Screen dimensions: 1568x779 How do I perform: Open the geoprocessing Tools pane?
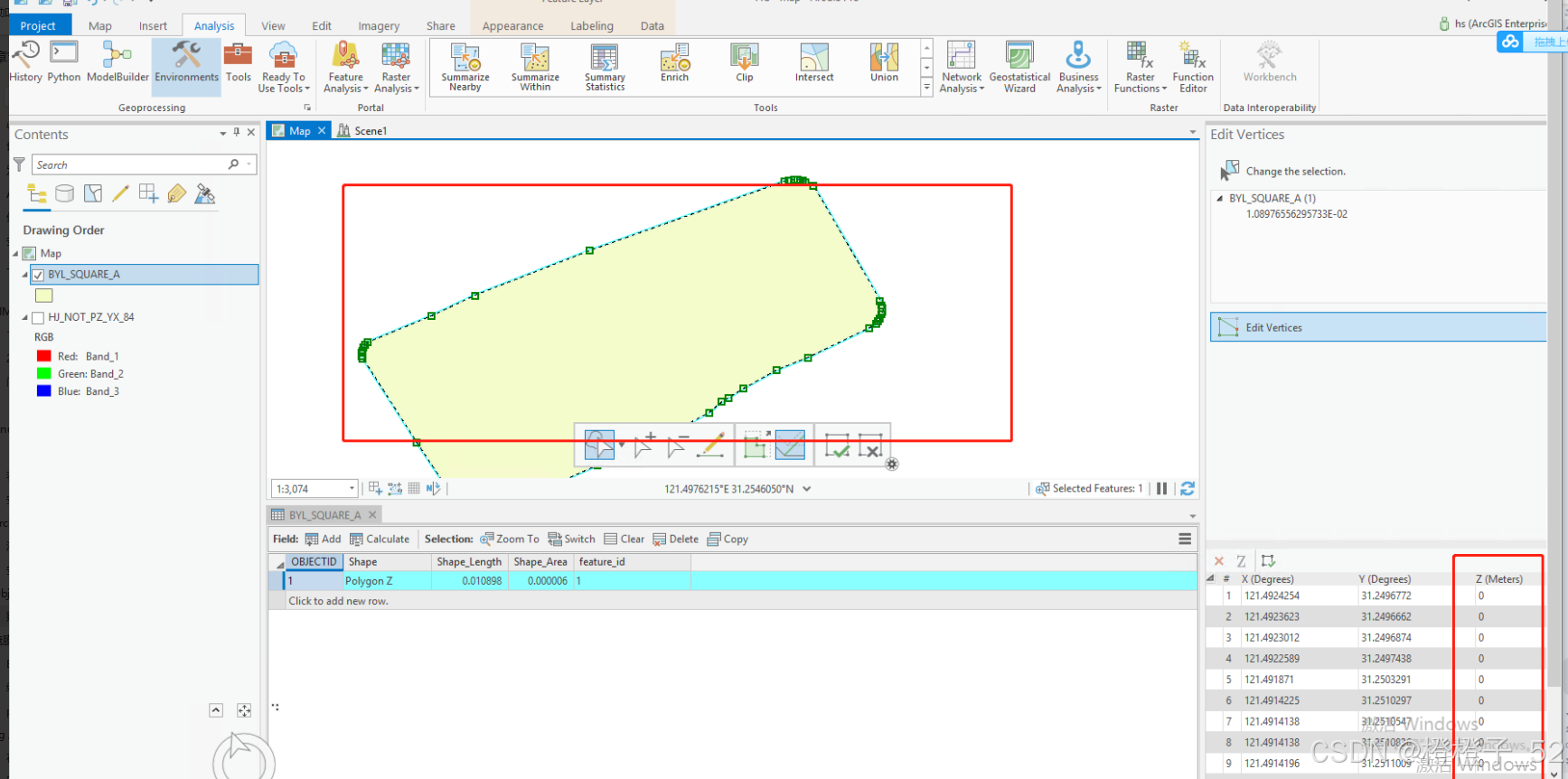point(239,62)
